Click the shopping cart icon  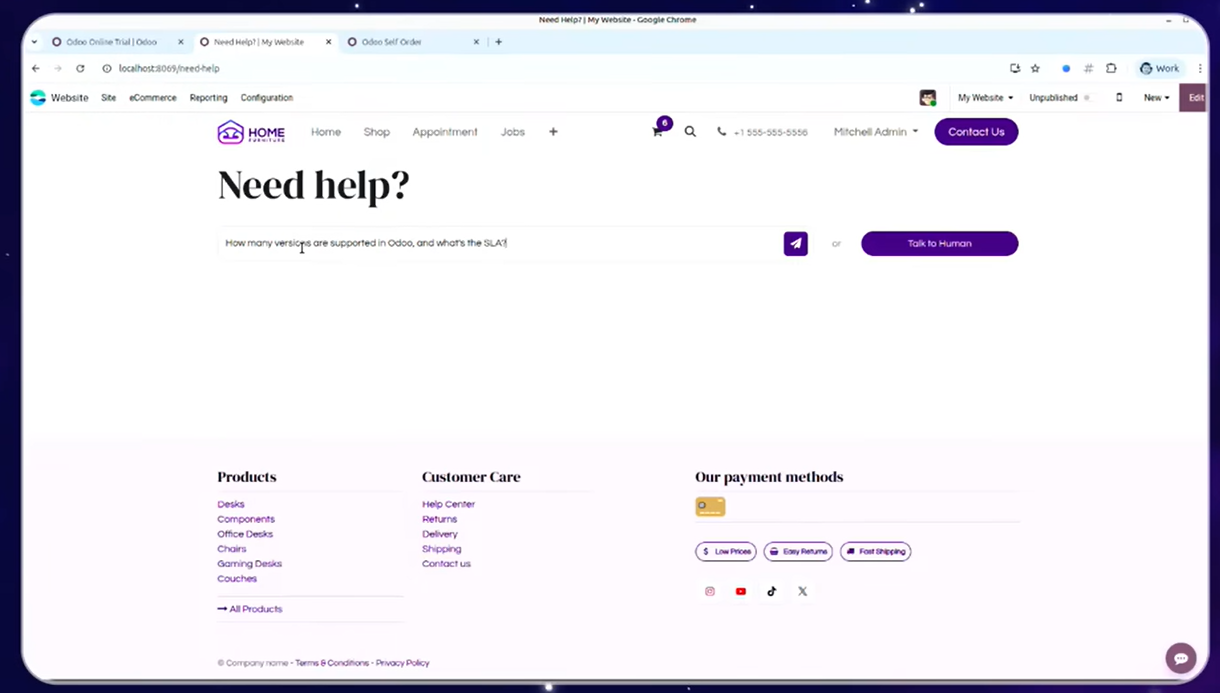pos(658,132)
